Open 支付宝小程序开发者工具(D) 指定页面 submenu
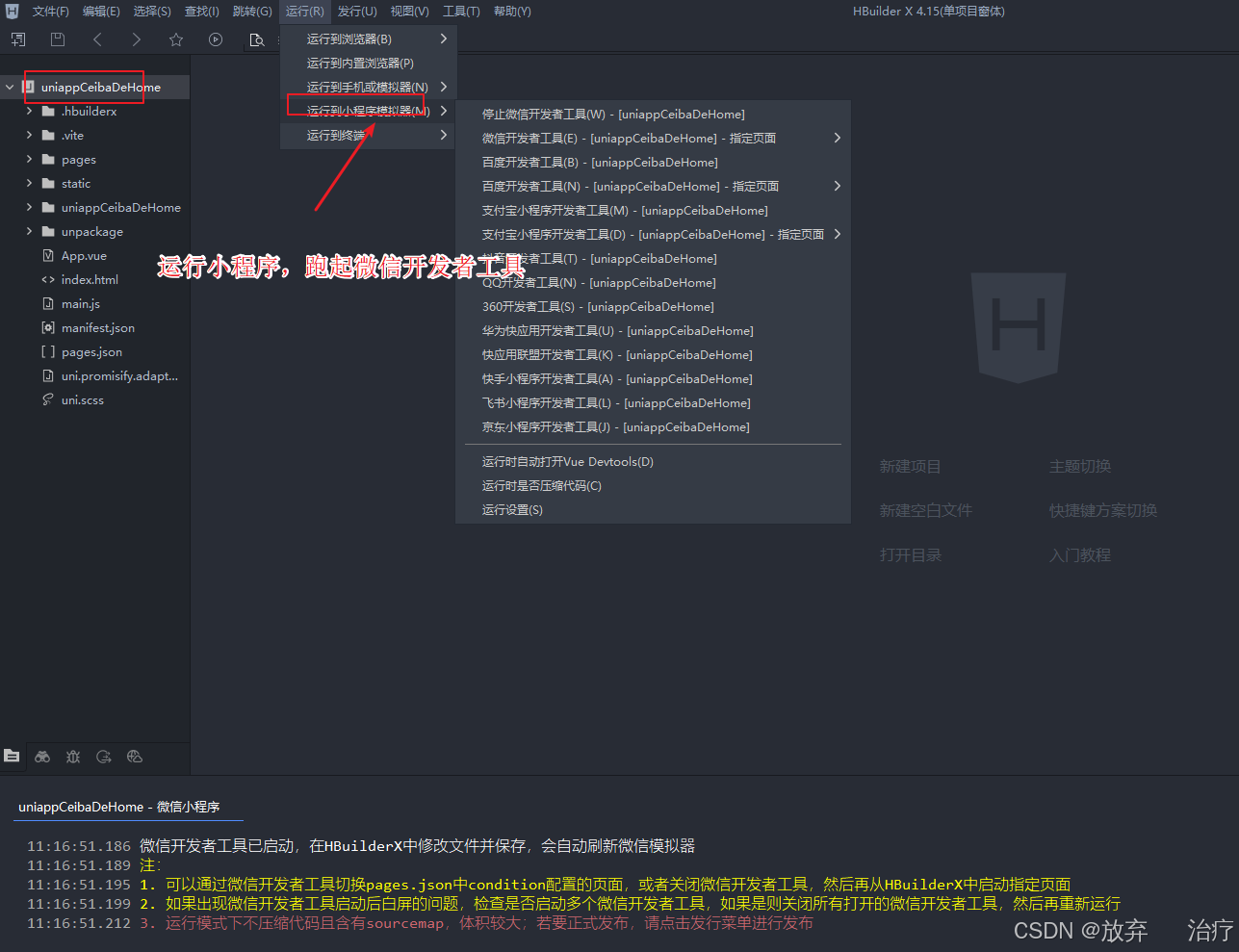The image size is (1239, 952). pos(654,234)
